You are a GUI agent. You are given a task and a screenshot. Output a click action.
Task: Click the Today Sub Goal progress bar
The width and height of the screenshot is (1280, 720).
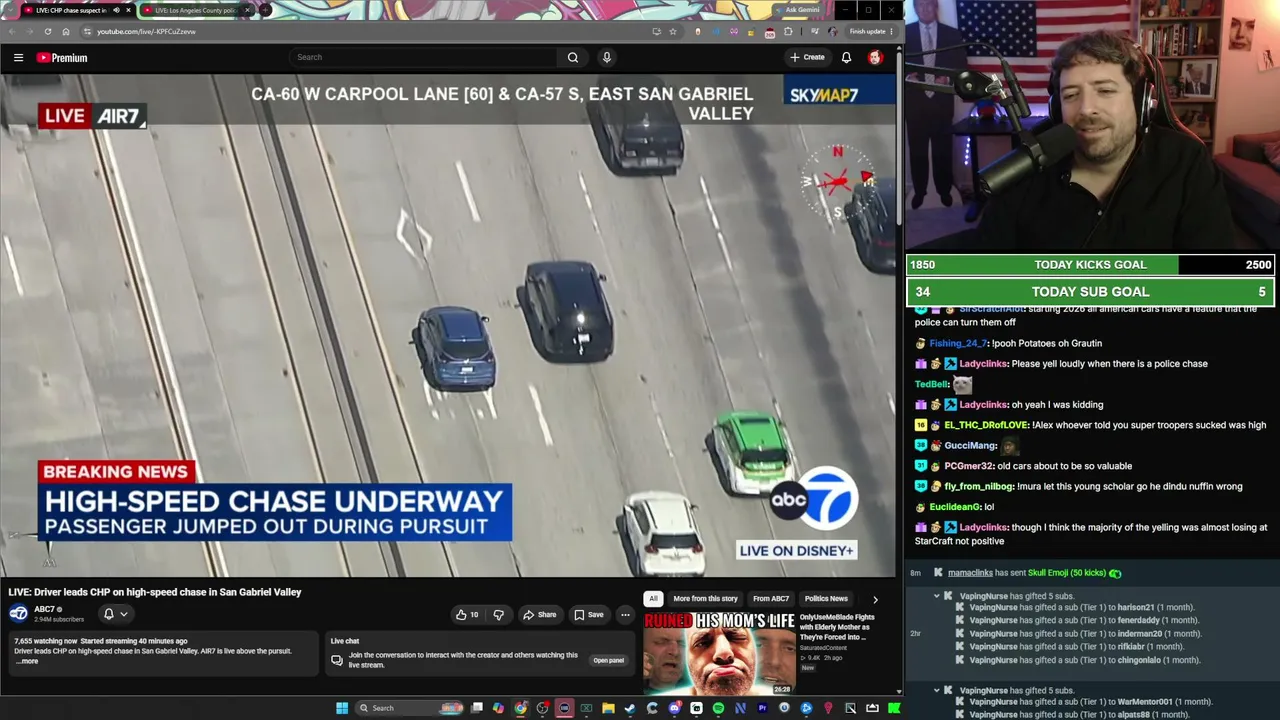coord(1091,292)
